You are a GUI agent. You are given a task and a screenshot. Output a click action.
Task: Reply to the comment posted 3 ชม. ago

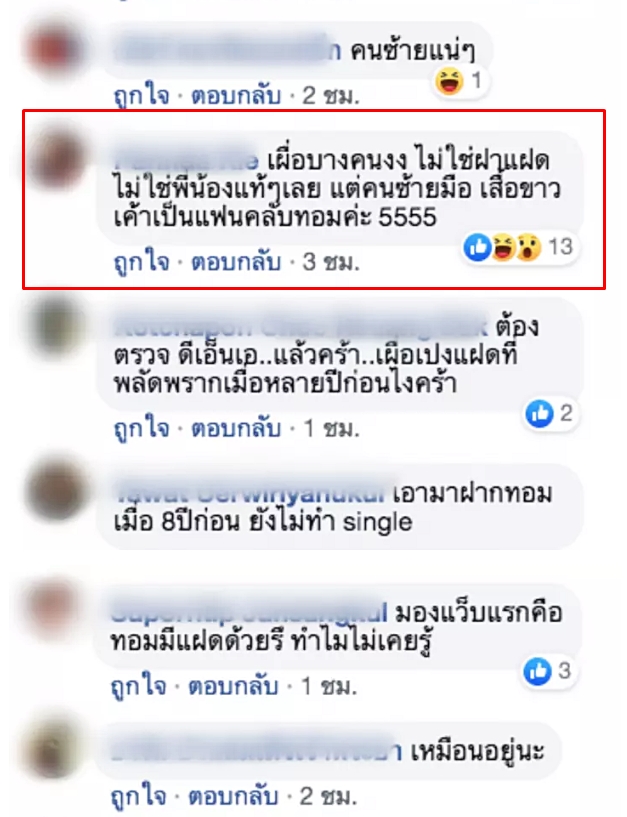(x=236, y=262)
